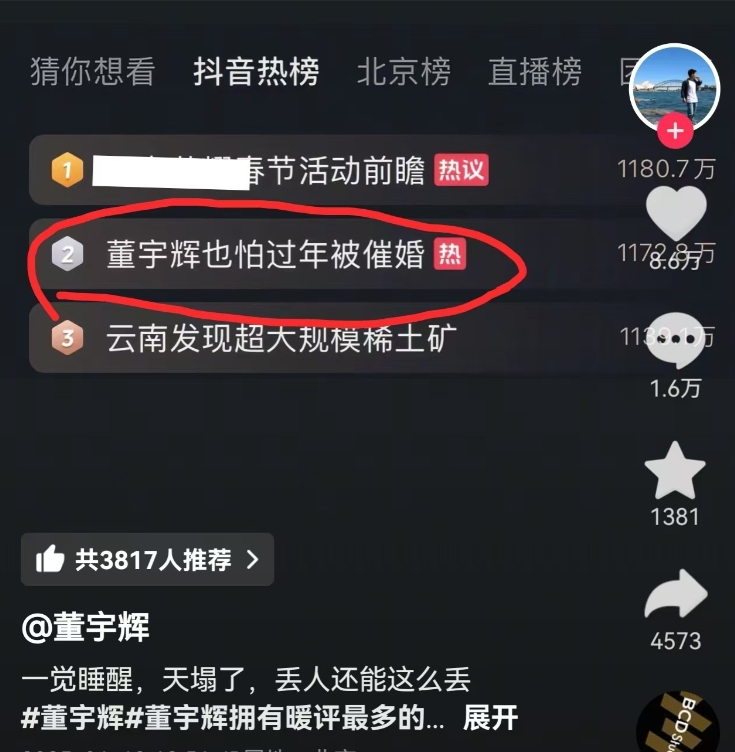The image size is (735, 752).
Task: Switch to the 北京榜 tab
Action: 404,71
